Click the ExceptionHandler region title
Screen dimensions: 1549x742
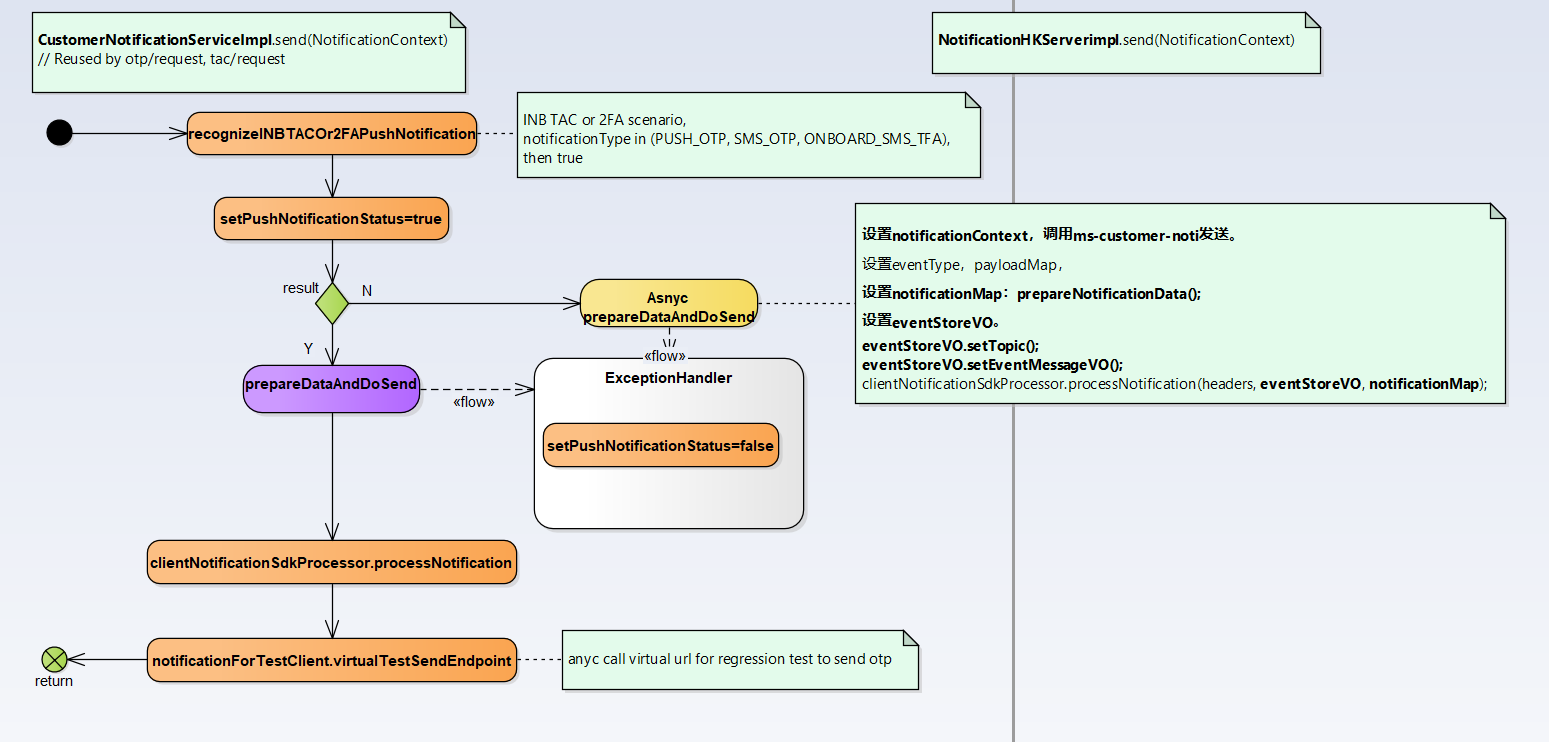(668, 378)
